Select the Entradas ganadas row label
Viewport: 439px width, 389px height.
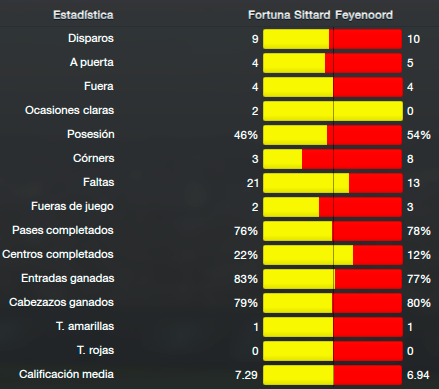(x=68, y=278)
